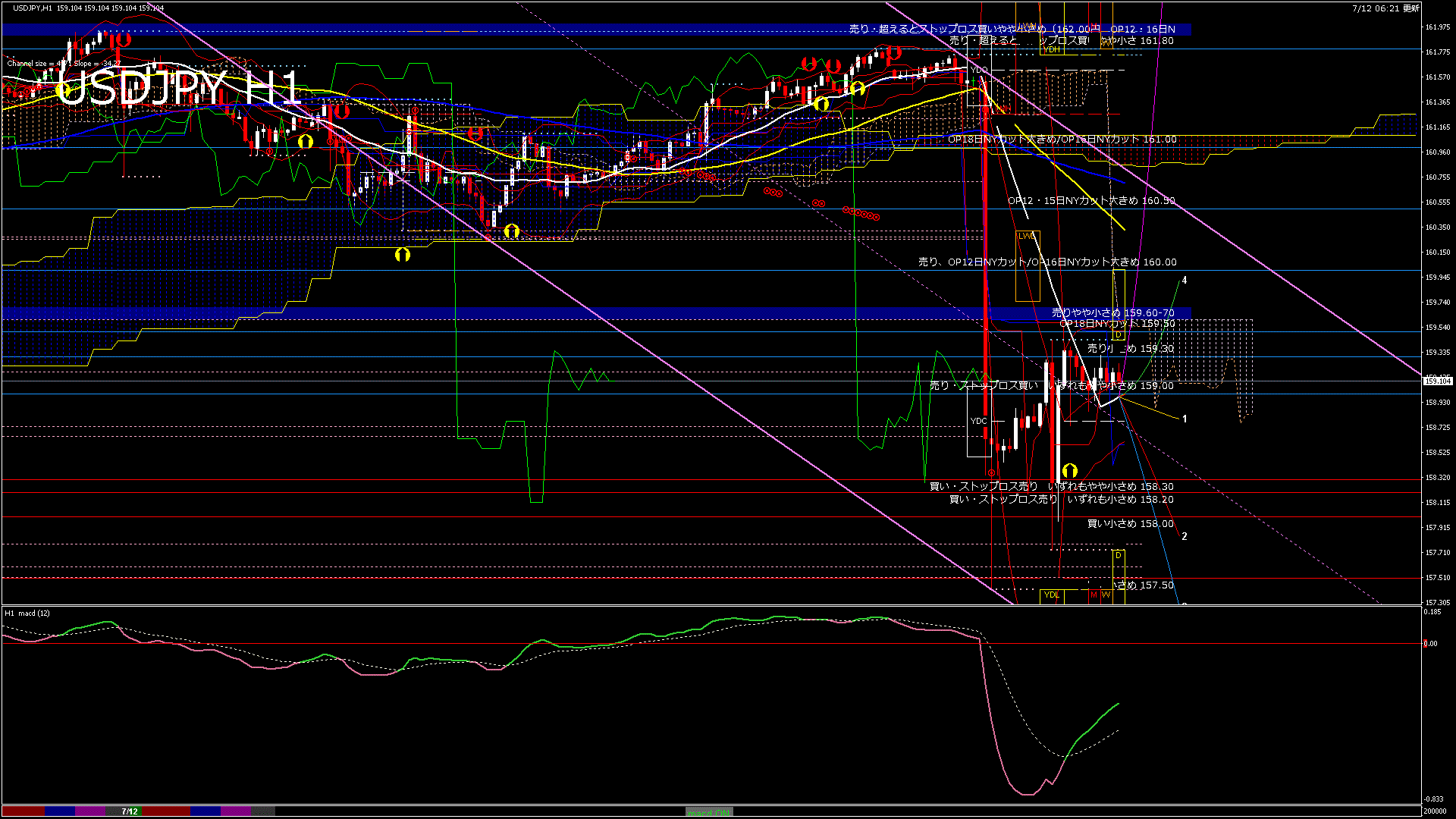Click the 7/12 date marker on timeline

tap(130, 811)
